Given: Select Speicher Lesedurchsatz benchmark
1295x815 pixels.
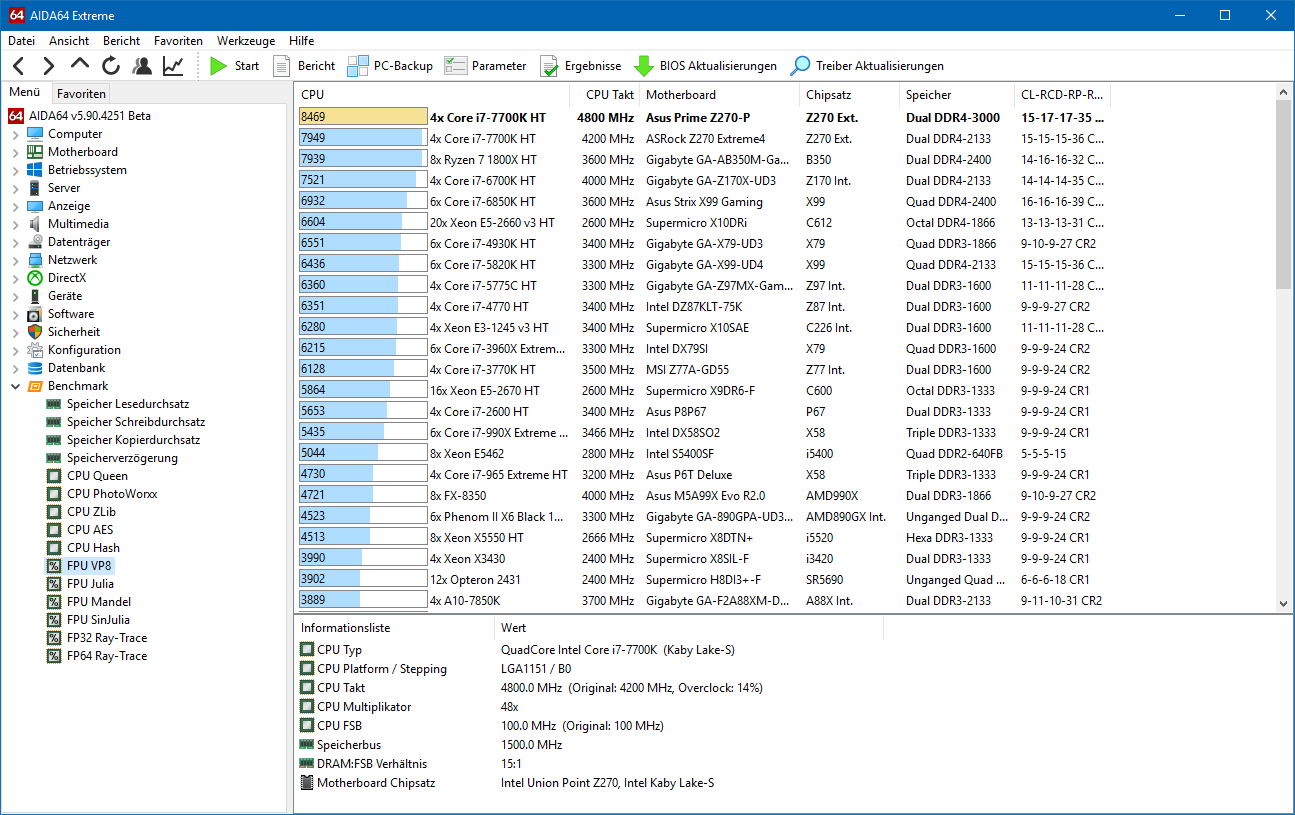Looking at the screenshot, I should (127, 404).
